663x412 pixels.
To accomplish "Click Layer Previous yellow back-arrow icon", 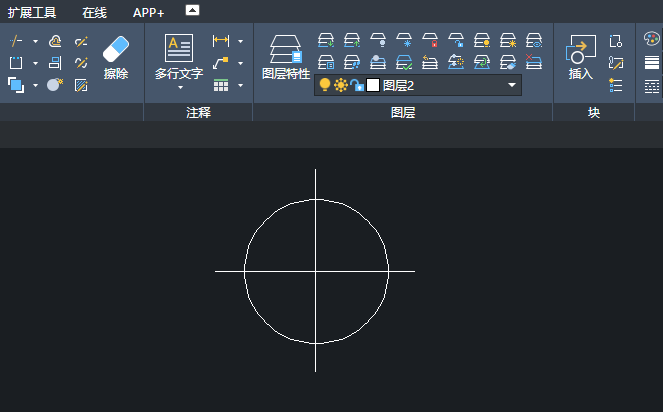I will [x=430, y=62].
